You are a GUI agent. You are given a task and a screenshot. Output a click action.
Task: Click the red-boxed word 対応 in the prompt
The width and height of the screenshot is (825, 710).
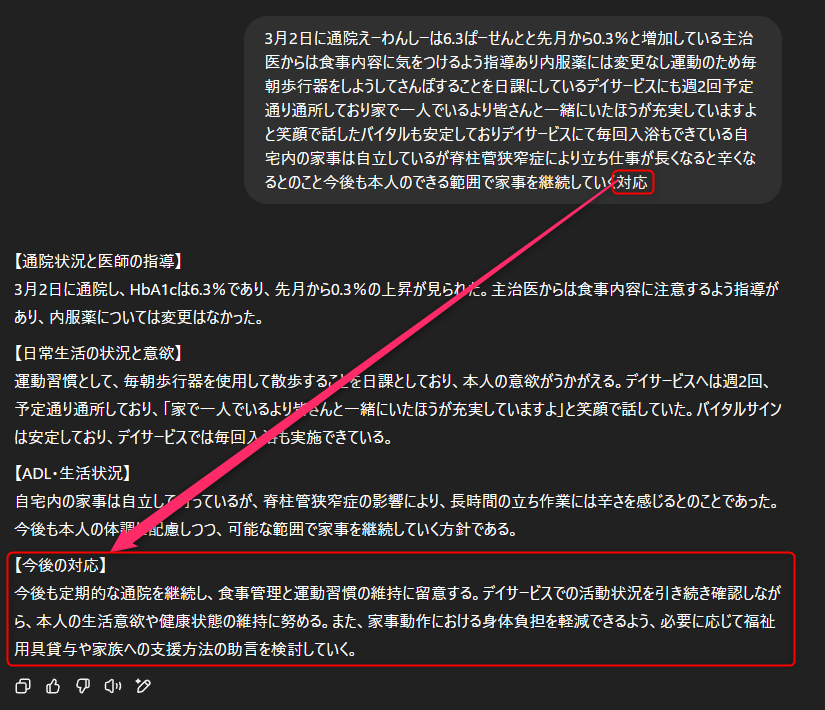632,183
